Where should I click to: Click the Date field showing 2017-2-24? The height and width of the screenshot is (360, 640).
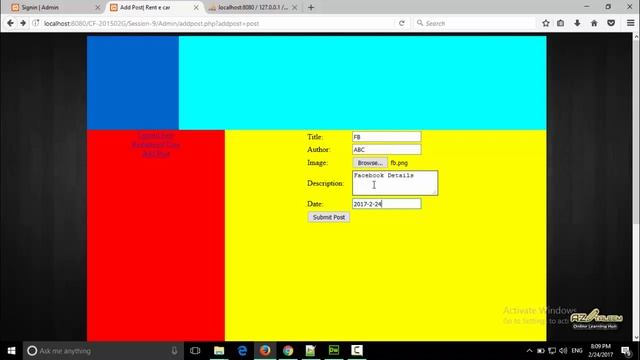point(387,204)
